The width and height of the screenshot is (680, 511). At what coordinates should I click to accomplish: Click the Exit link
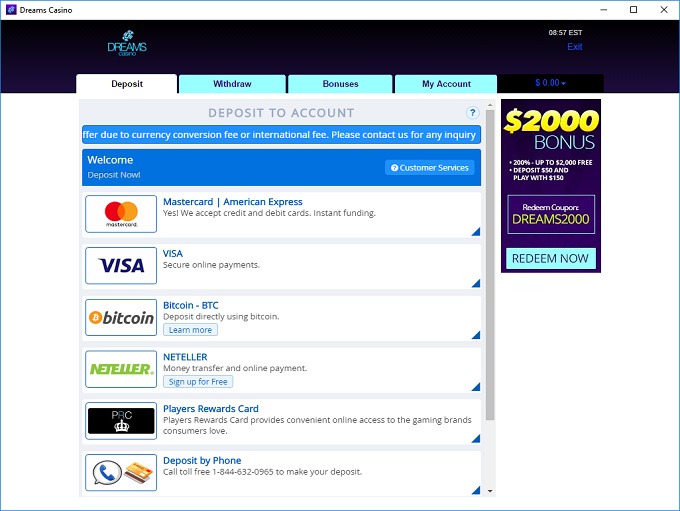pyautogui.click(x=575, y=47)
